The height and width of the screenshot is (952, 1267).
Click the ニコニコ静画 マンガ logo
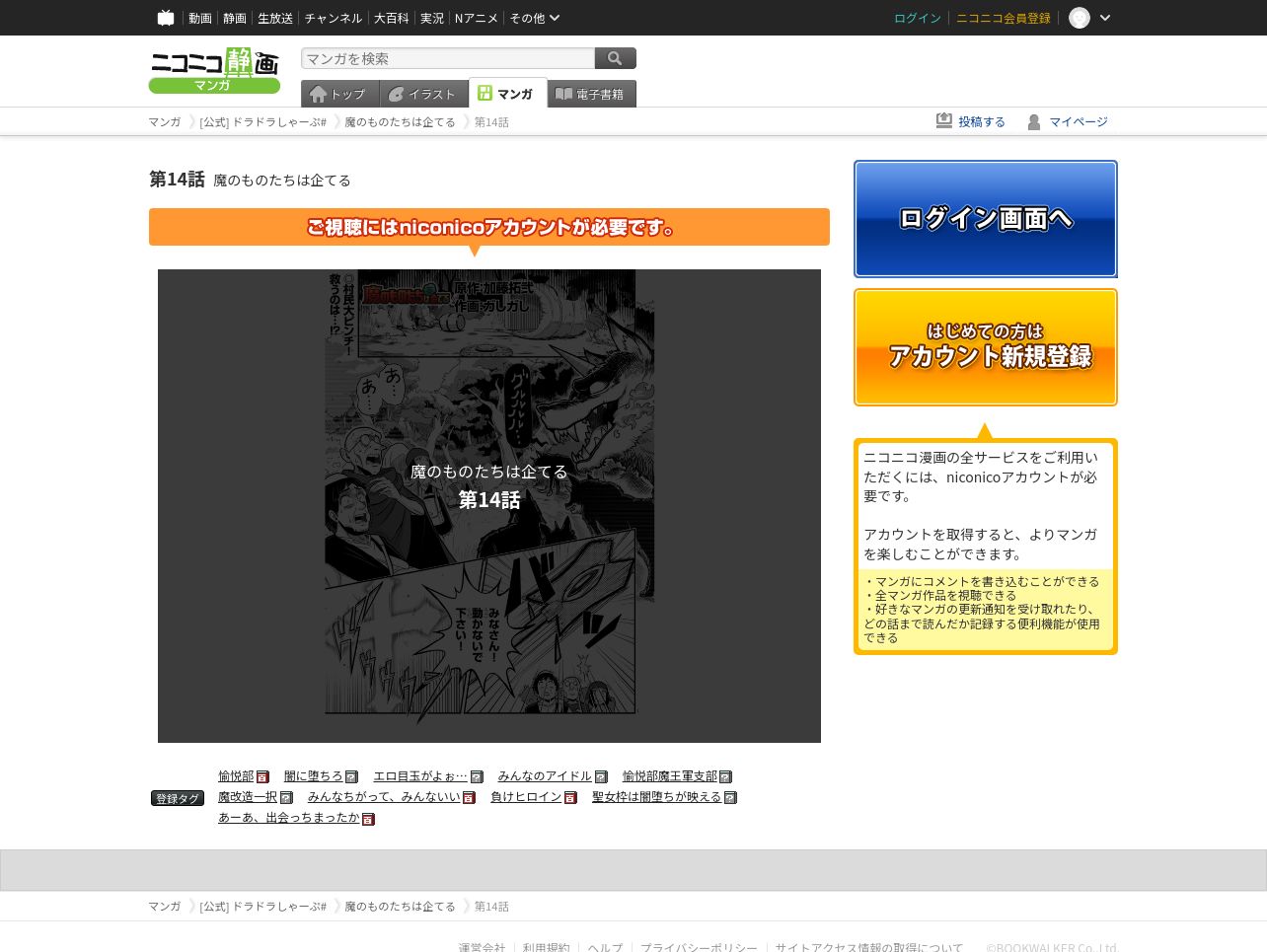point(215,71)
